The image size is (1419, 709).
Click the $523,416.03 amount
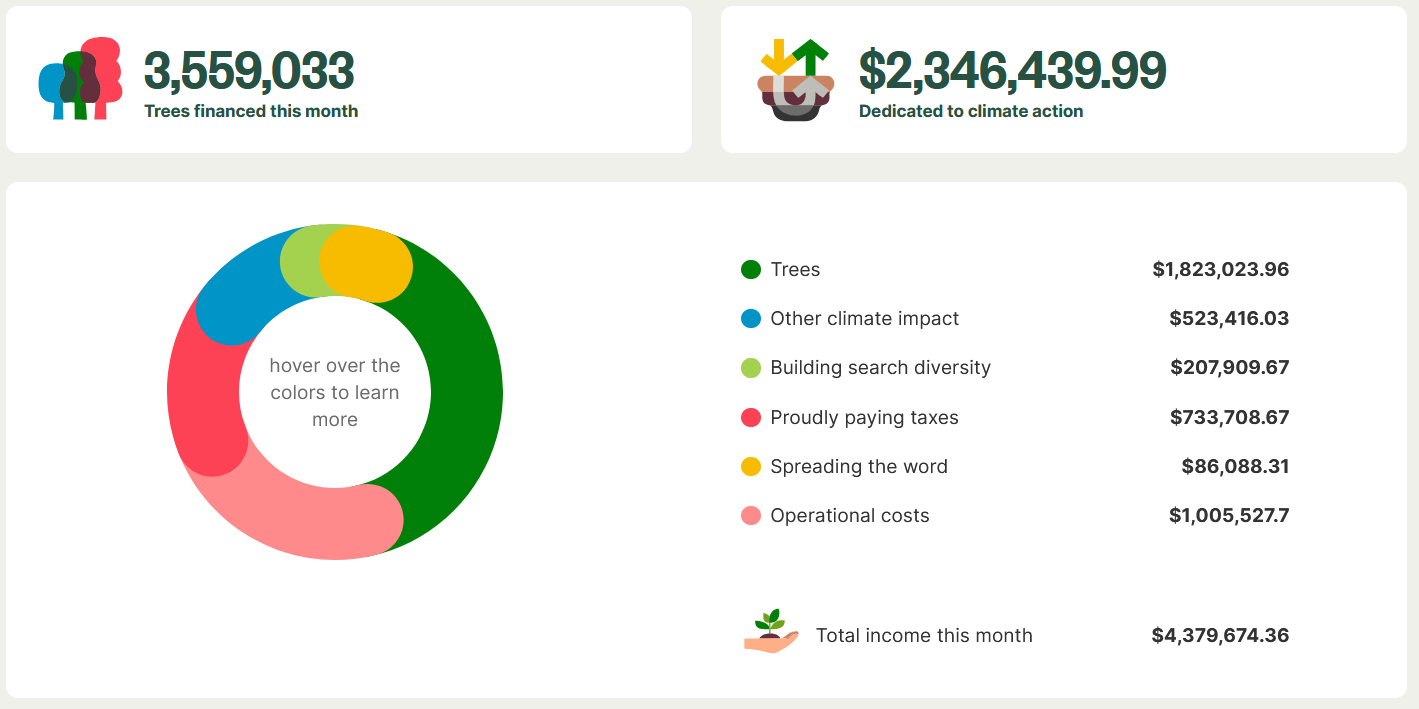[x=1229, y=318]
